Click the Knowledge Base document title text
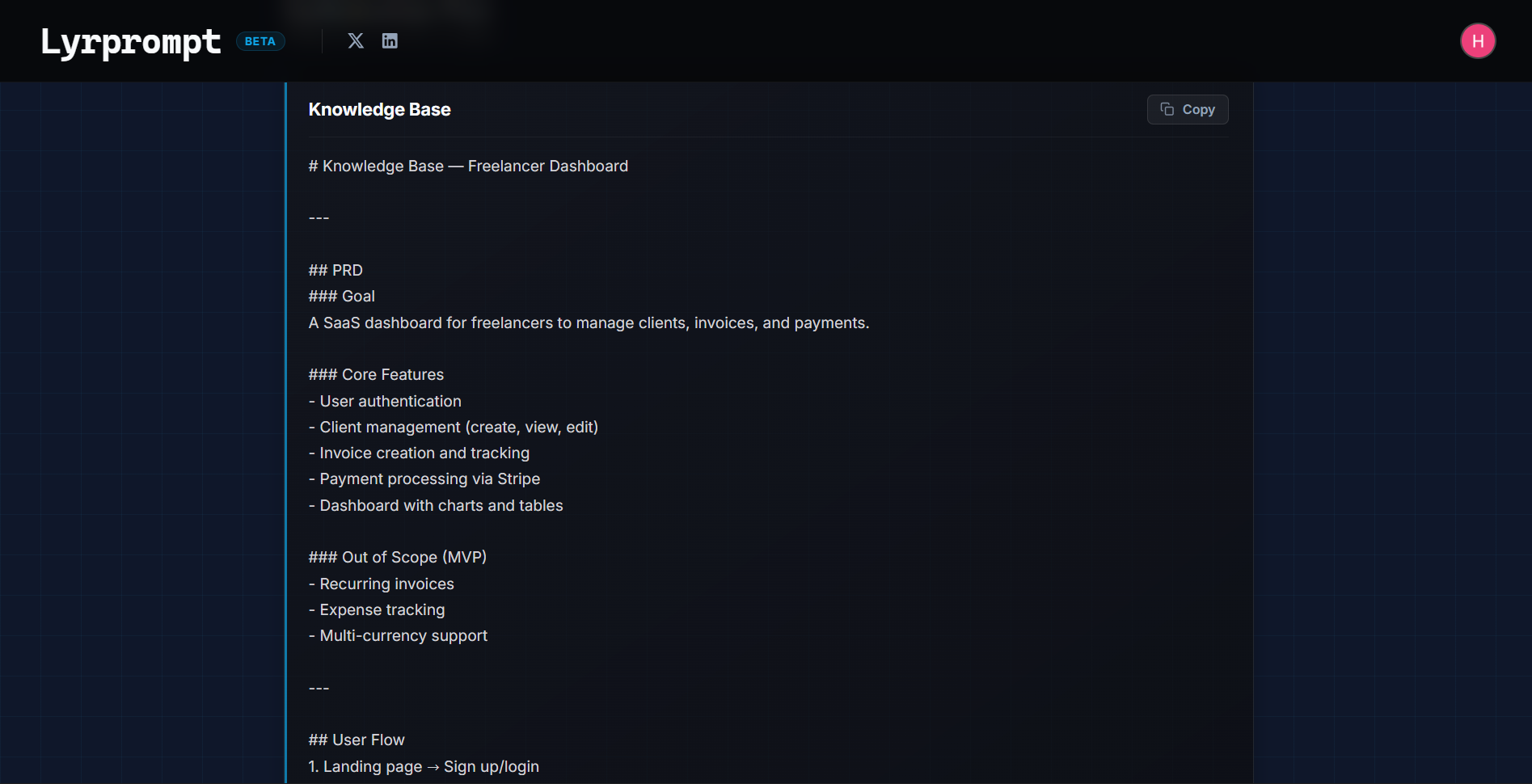This screenshot has height=784, width=1532. click(469, 166)
